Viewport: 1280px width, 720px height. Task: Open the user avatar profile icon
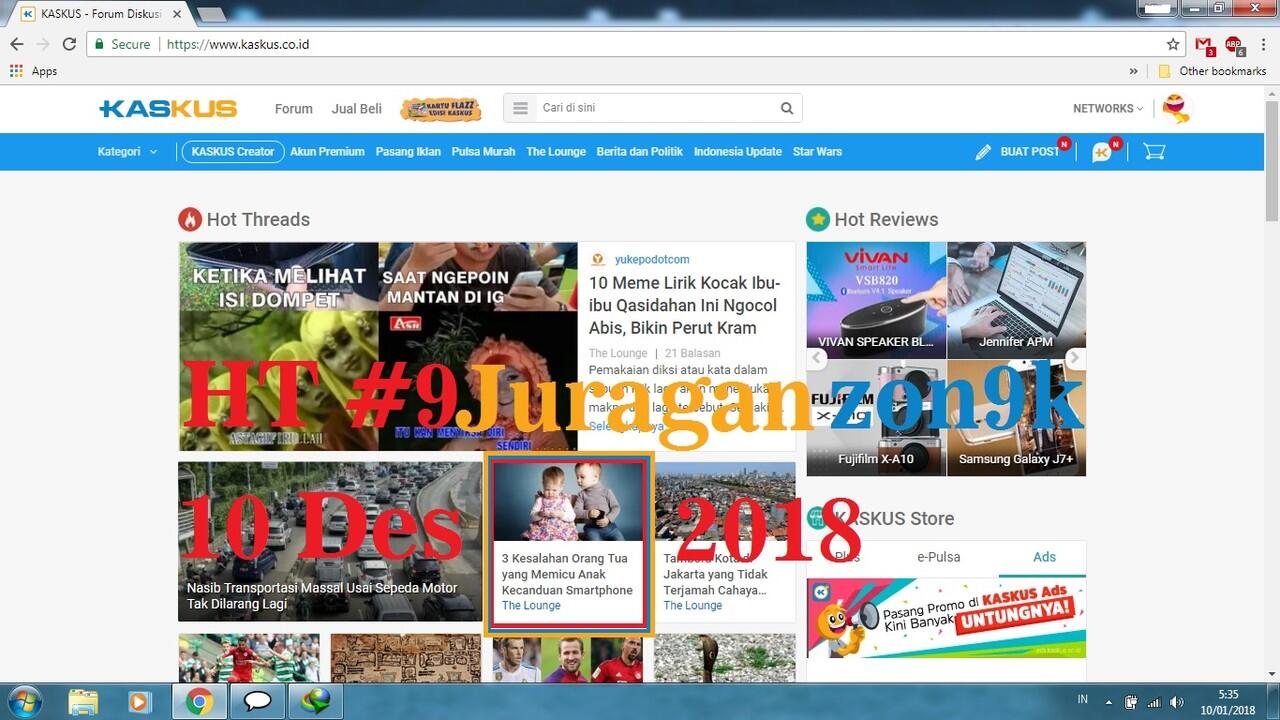(x=1176, y=108)
